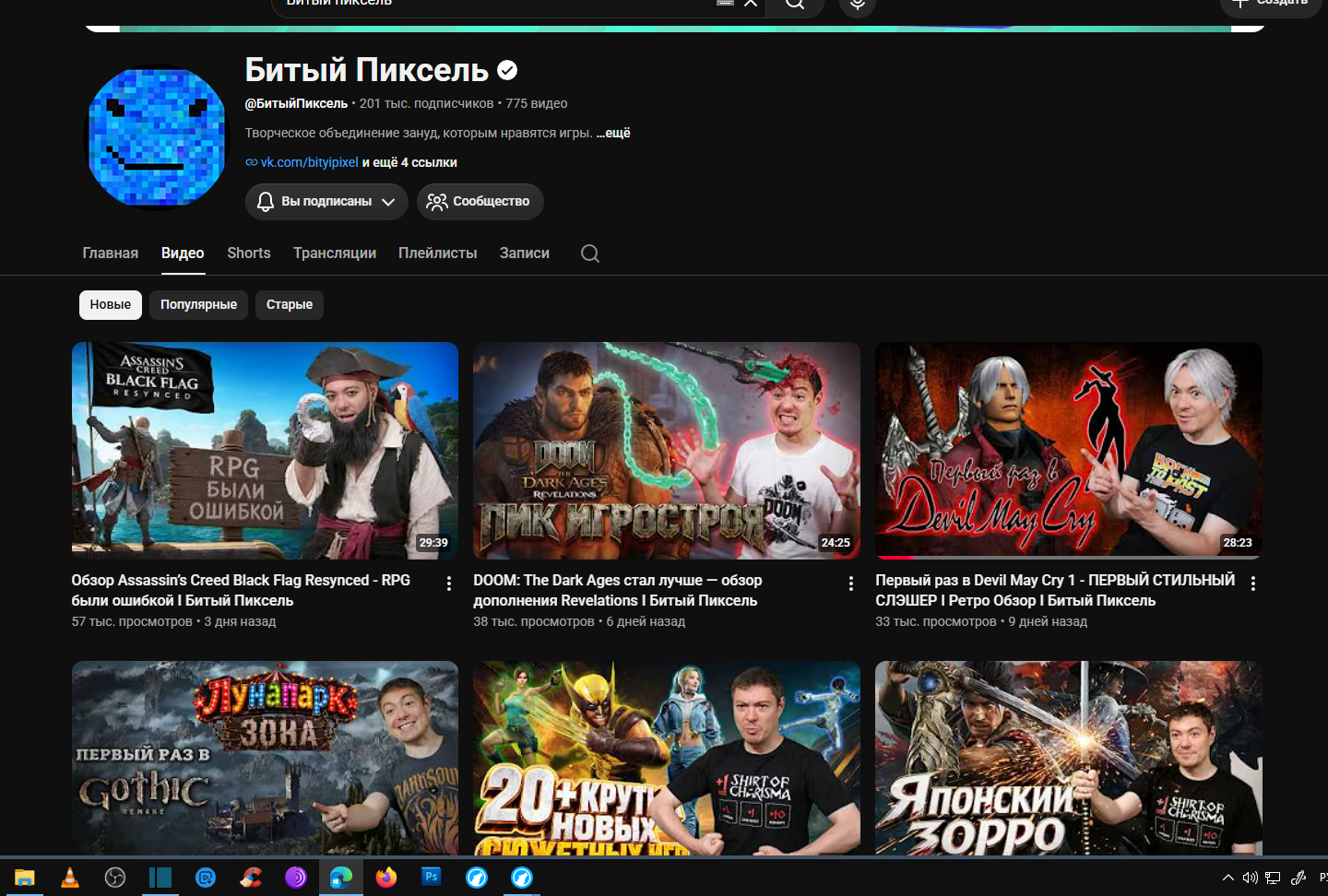Click the title 'Первый раз в Devil May Cry 1'
The height and width of the screenshot is (896, 1328).
pyautogui.click(x=1055, y=590)
